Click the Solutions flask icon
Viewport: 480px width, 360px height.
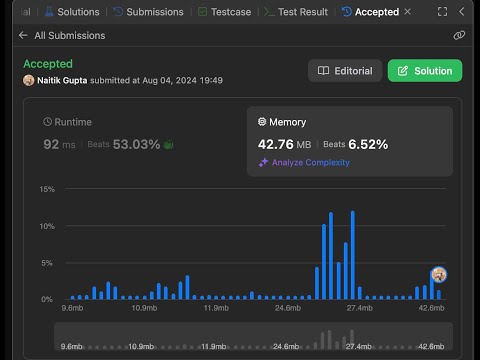(49, 12)
